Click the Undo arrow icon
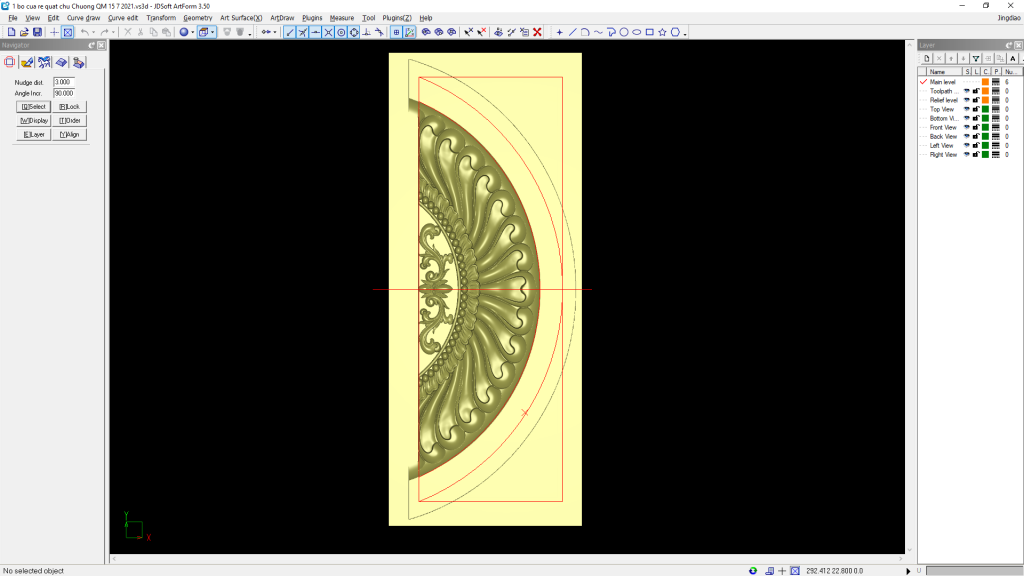This screenshot has height=576, width=1024. [85, 32]
